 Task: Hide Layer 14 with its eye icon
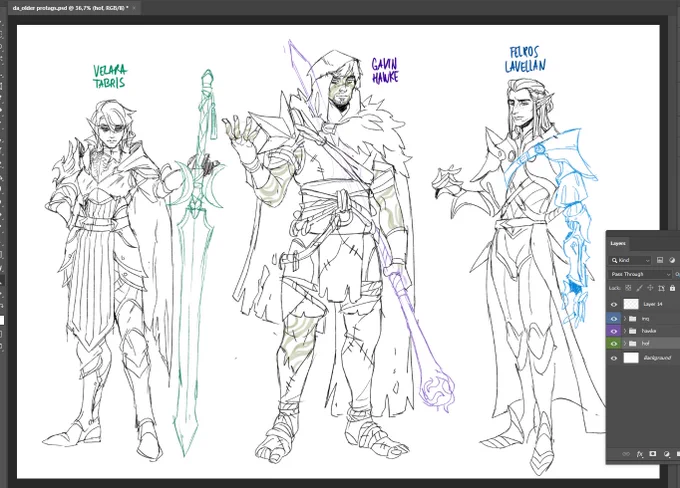[614, 305]
